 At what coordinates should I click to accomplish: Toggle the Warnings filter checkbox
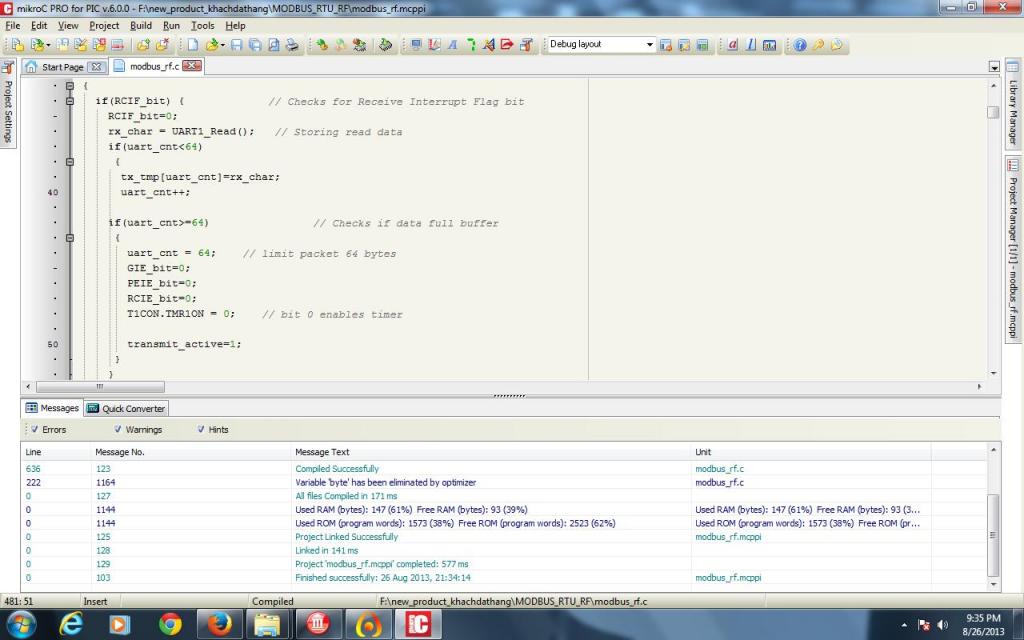(119, 430)
